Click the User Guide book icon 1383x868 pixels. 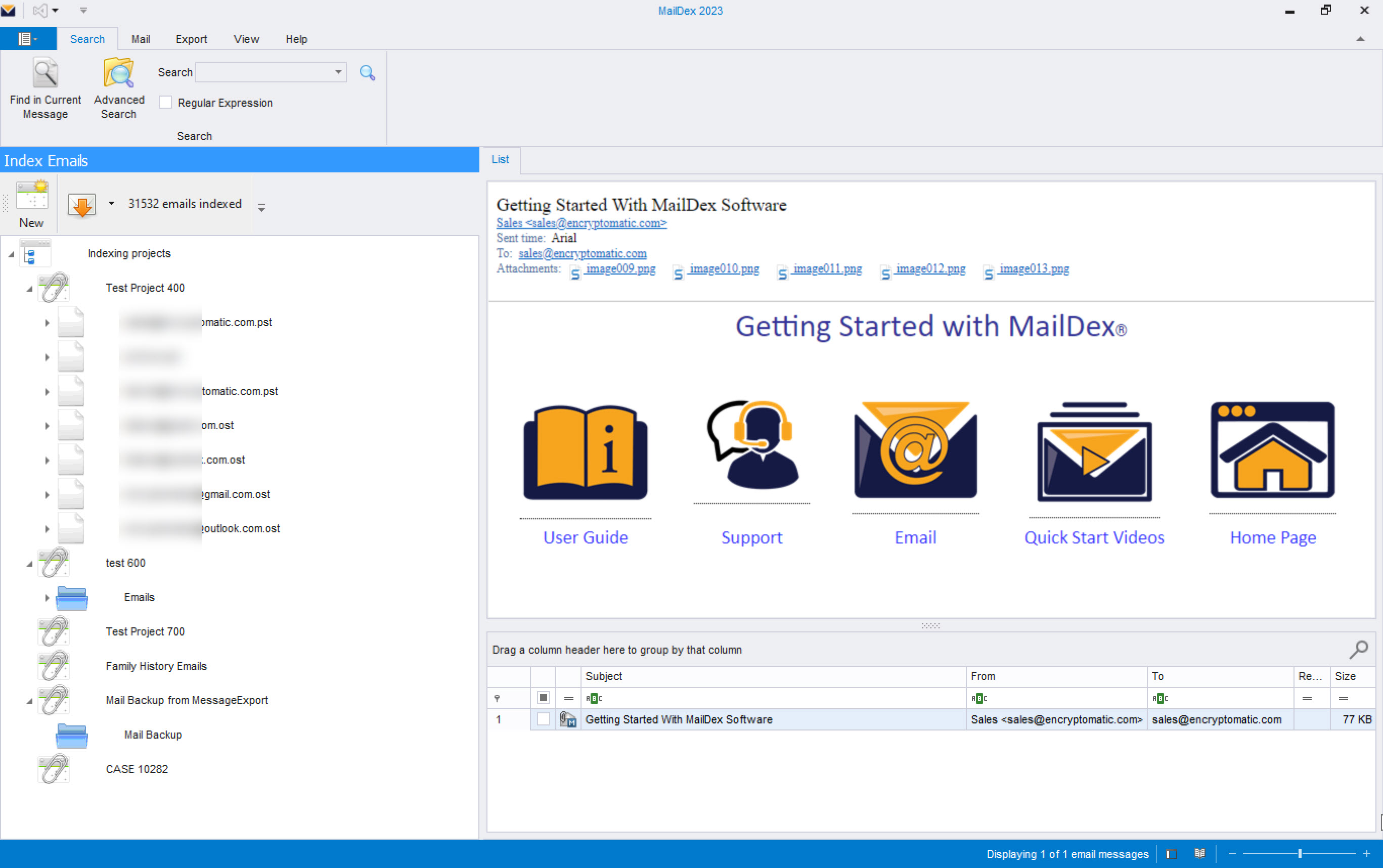tap(585, 452)
